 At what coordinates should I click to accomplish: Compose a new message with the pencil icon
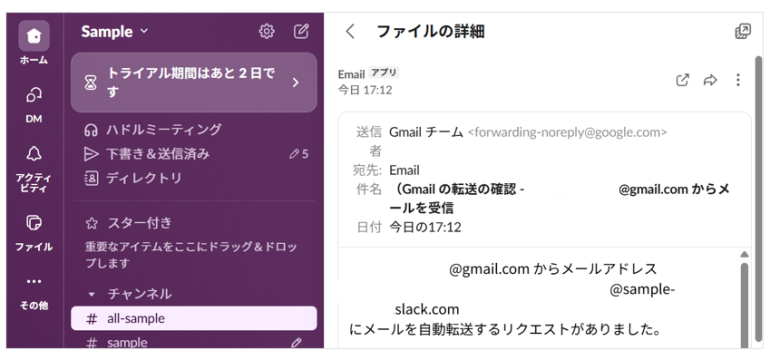click(301, 32)
